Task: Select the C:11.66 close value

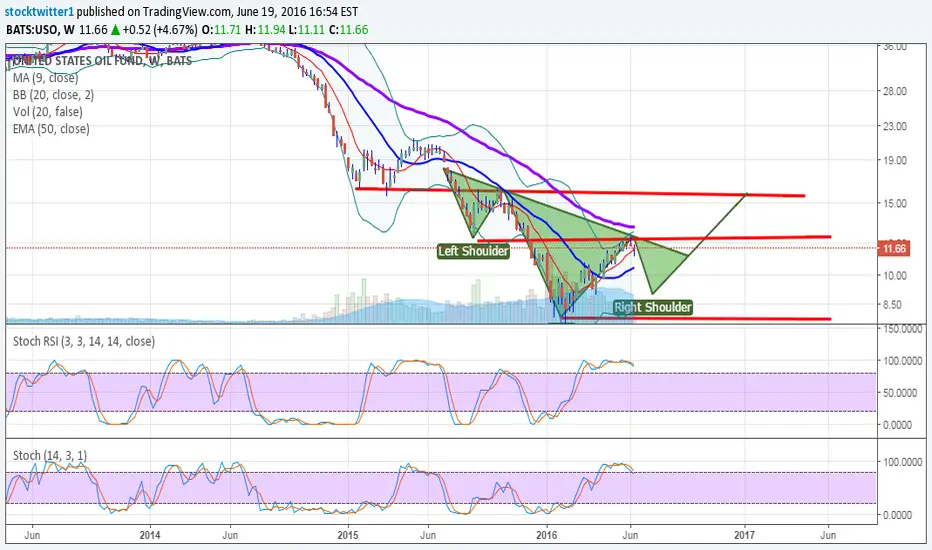Action: click(x=349, y=29)
